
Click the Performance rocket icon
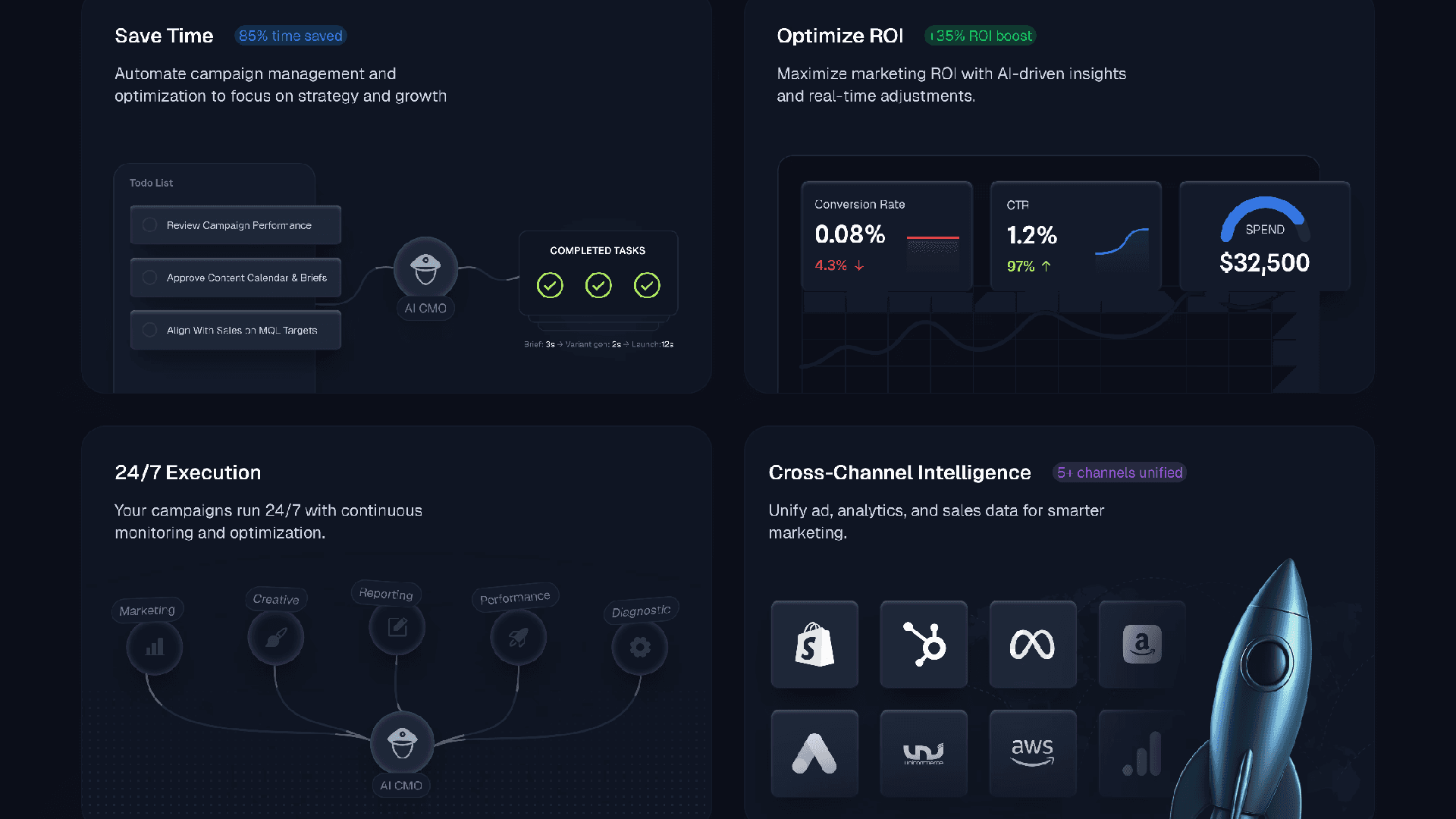coord(519,637)
